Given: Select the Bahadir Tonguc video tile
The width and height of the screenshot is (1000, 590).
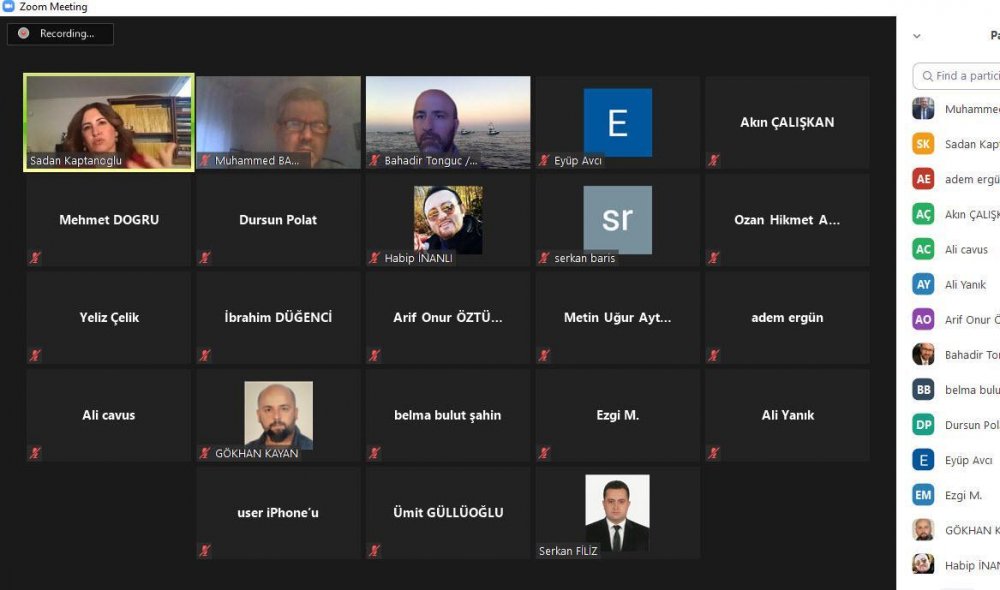Looking at the screenshot, I should click(x=448, y=122).
